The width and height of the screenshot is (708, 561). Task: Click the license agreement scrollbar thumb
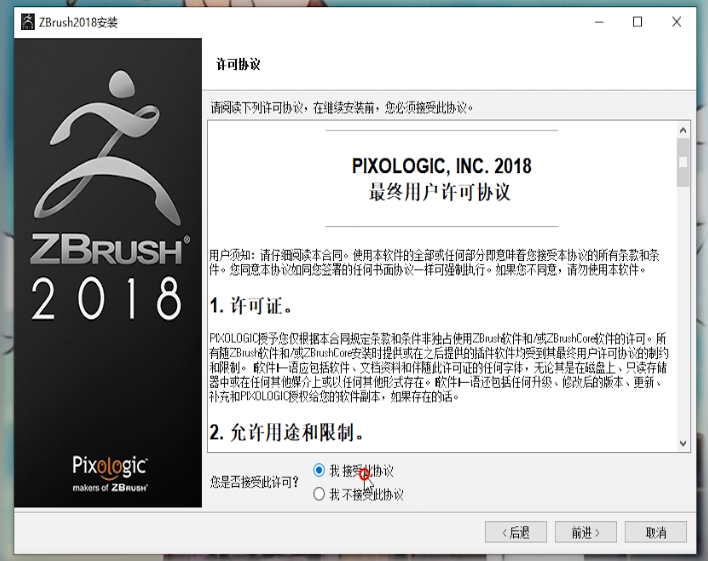tap(683, 163)
